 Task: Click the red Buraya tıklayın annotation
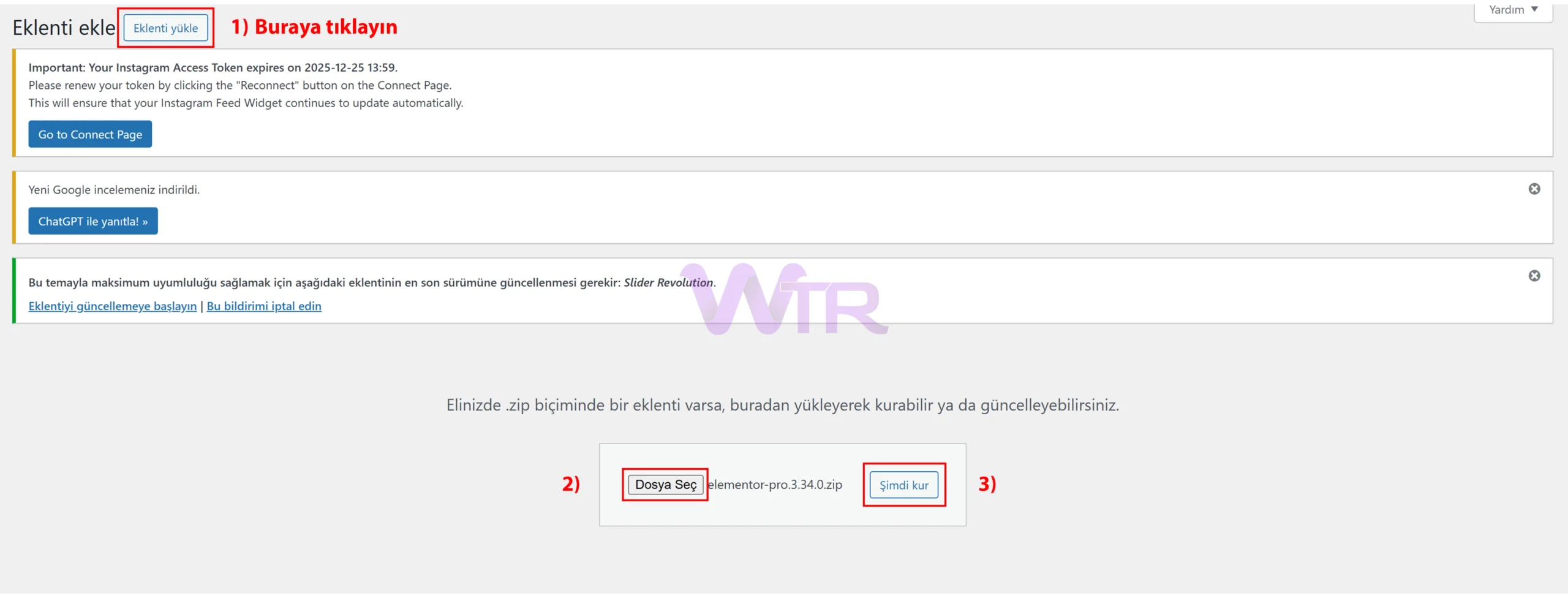(314, 27)
